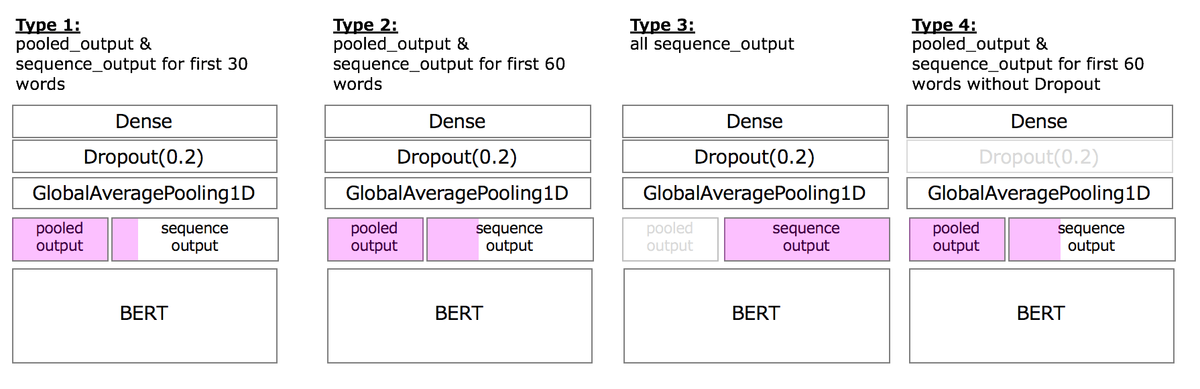Select the BERT block under Type 3
Screen dimensions: 1200x389
[756, 315]
